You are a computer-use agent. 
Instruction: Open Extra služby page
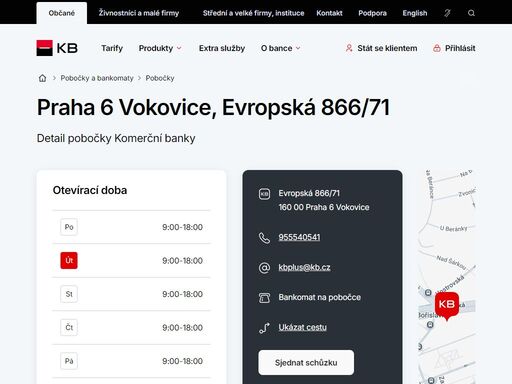(x=222, y=48)
